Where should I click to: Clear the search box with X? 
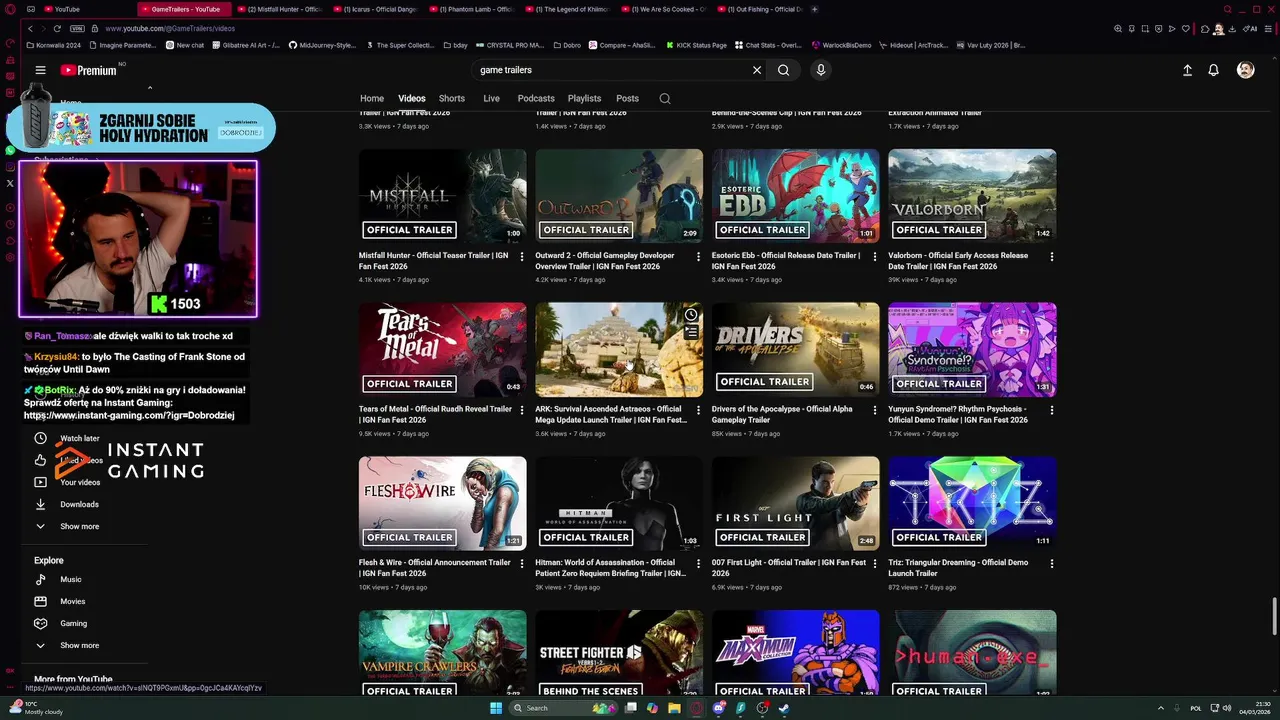[x=757, y=70]
